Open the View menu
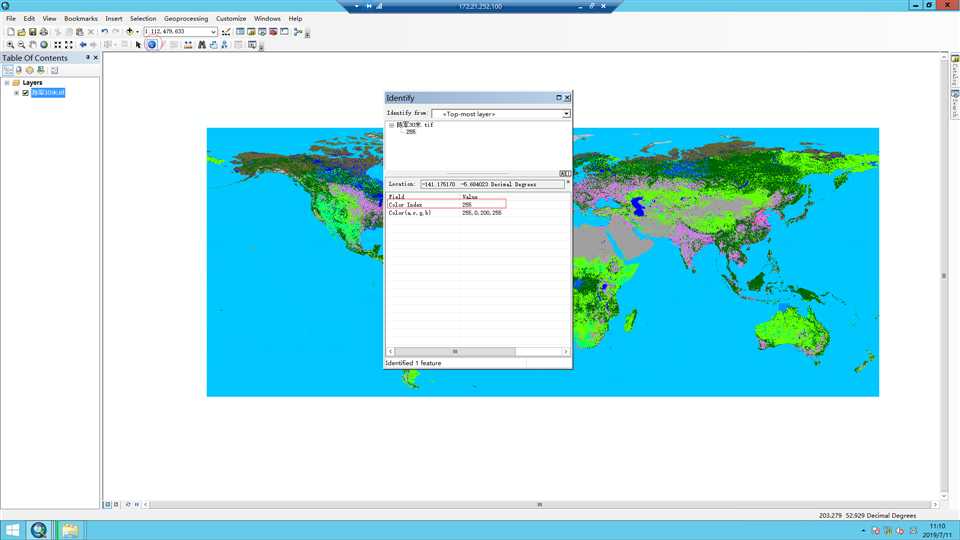Screen dimensions: 960x540 click(49, 18)
